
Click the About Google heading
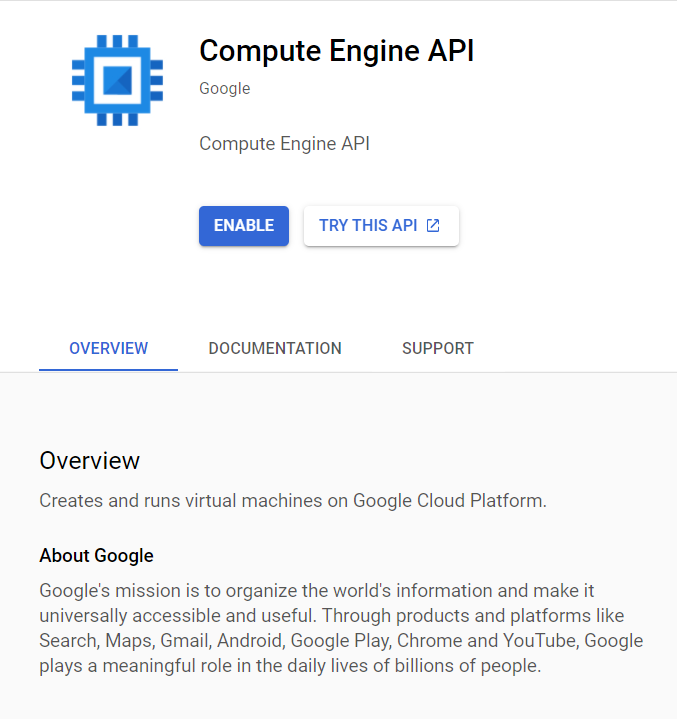[96, 555]
